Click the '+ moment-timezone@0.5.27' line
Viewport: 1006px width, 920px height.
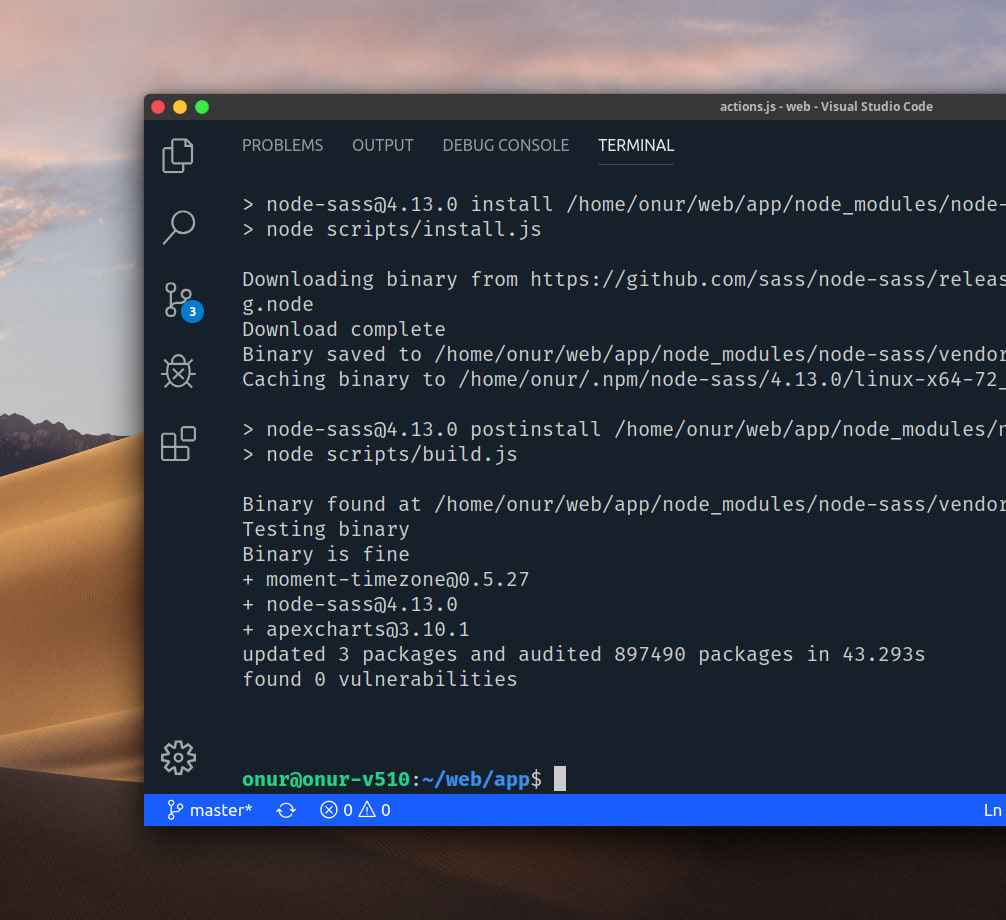coord(386,579)
